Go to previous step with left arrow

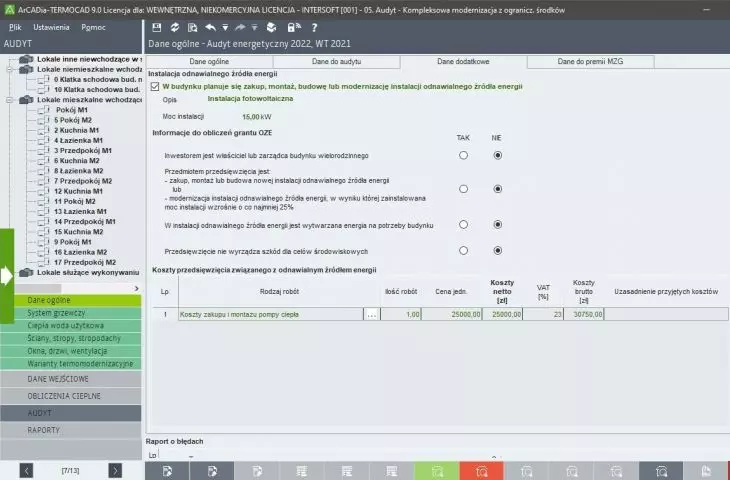(27, 471)
